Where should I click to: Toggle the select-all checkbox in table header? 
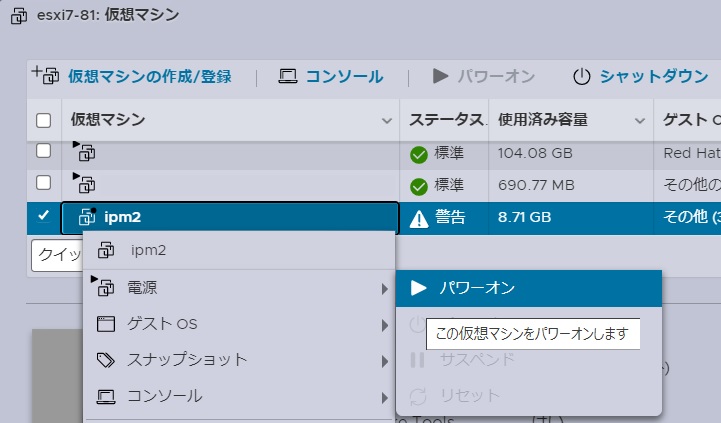[43, 121]
